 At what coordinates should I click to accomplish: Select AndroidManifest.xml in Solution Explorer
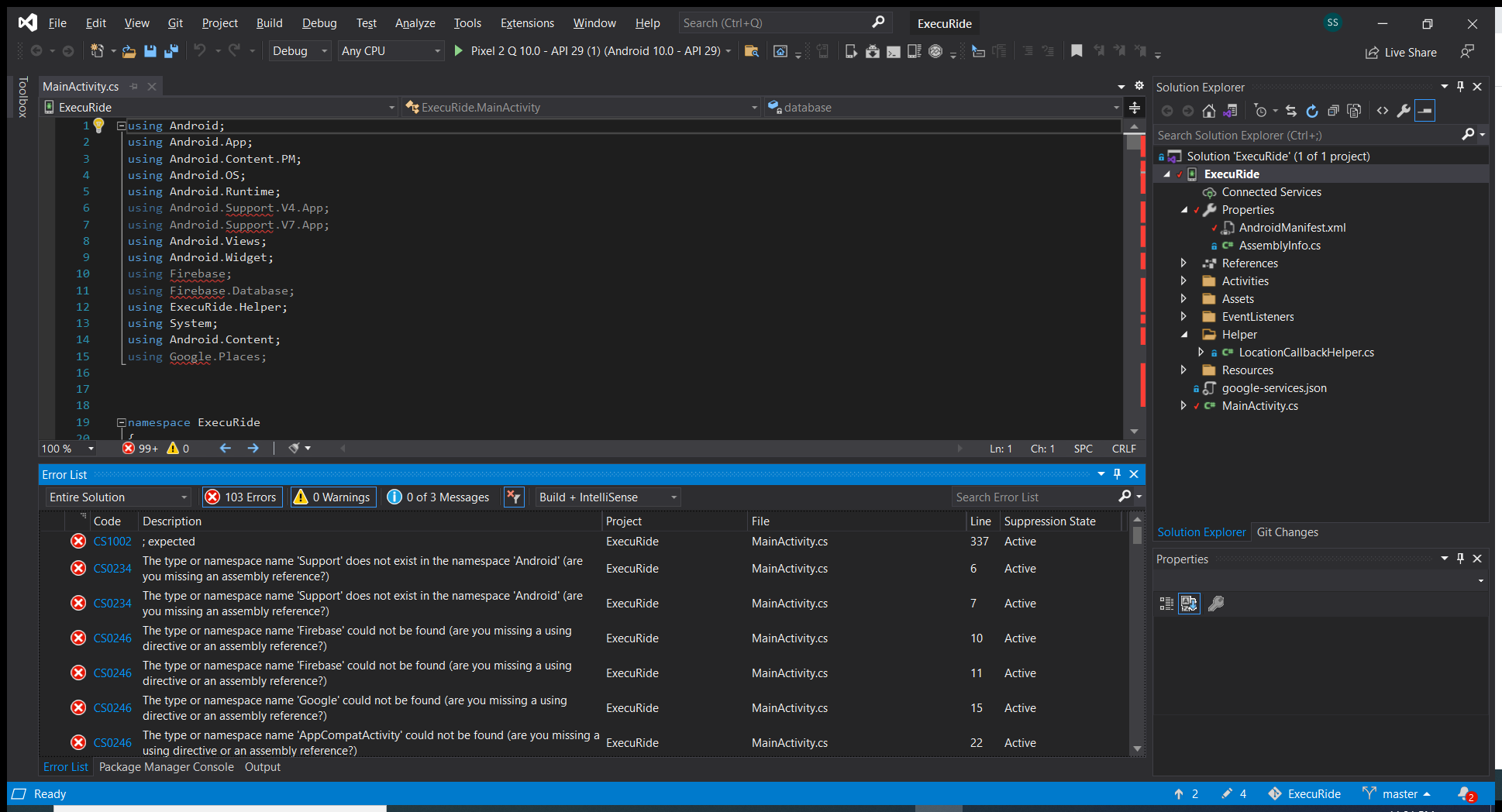tap(1292, 228)
